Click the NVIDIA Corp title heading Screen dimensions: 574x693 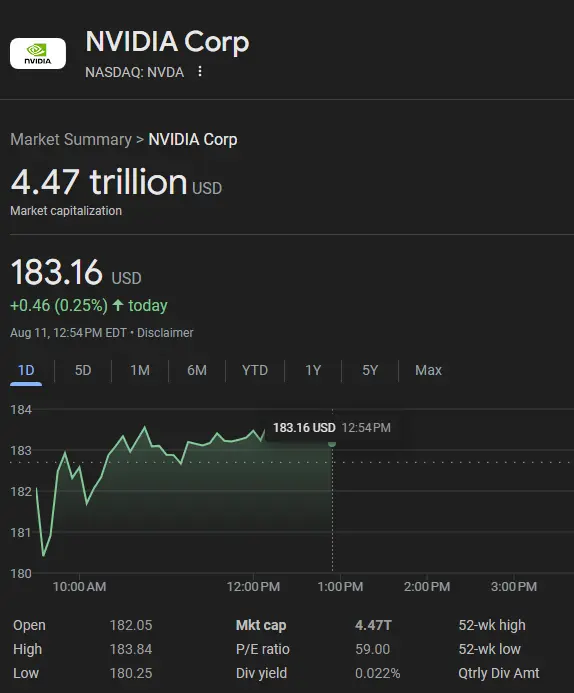pos(167,42)
